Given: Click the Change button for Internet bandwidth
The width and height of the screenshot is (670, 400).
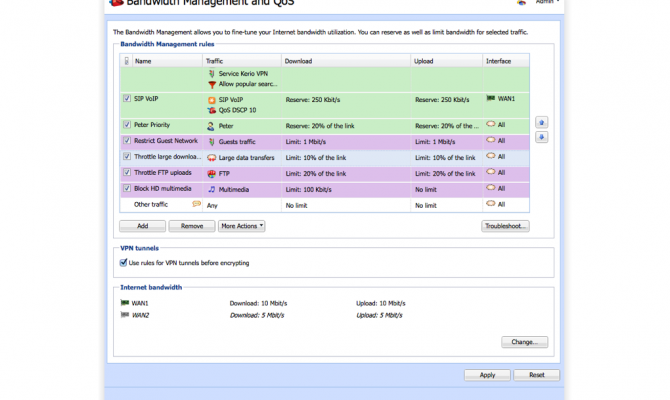Looking at the screenshot, I should point(524,342).
